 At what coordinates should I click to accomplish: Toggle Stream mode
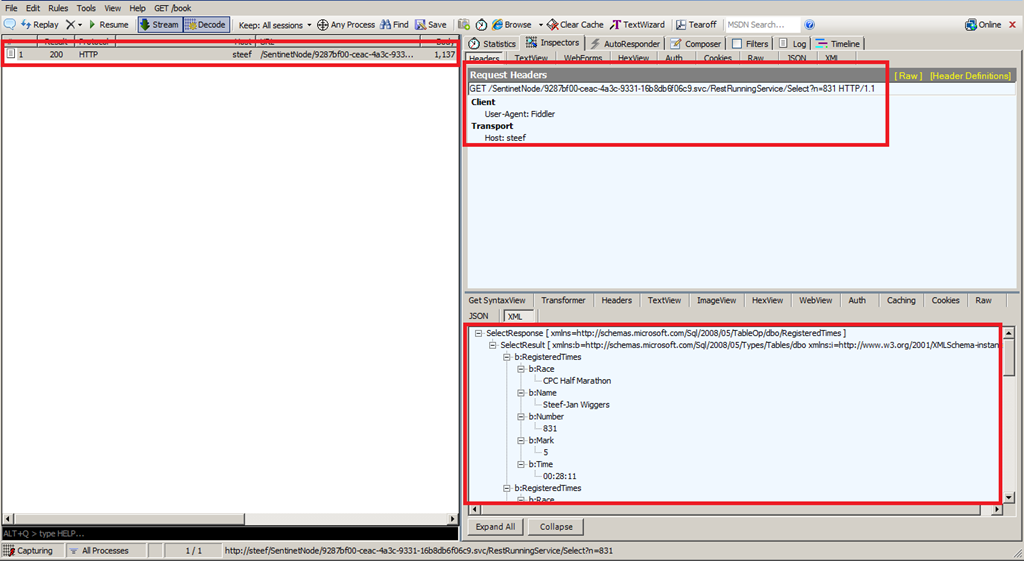click(159, 24)
